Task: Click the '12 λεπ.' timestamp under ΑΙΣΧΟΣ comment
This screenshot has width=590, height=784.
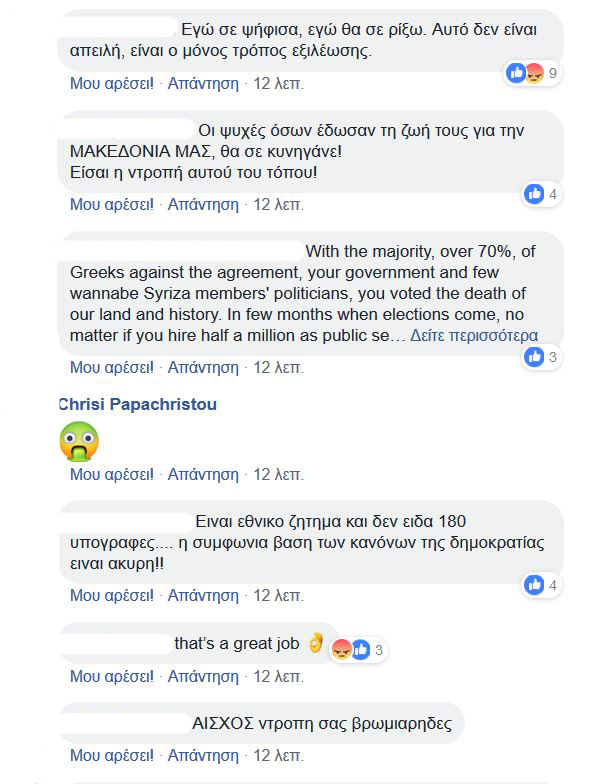Action: pos(278,756)
